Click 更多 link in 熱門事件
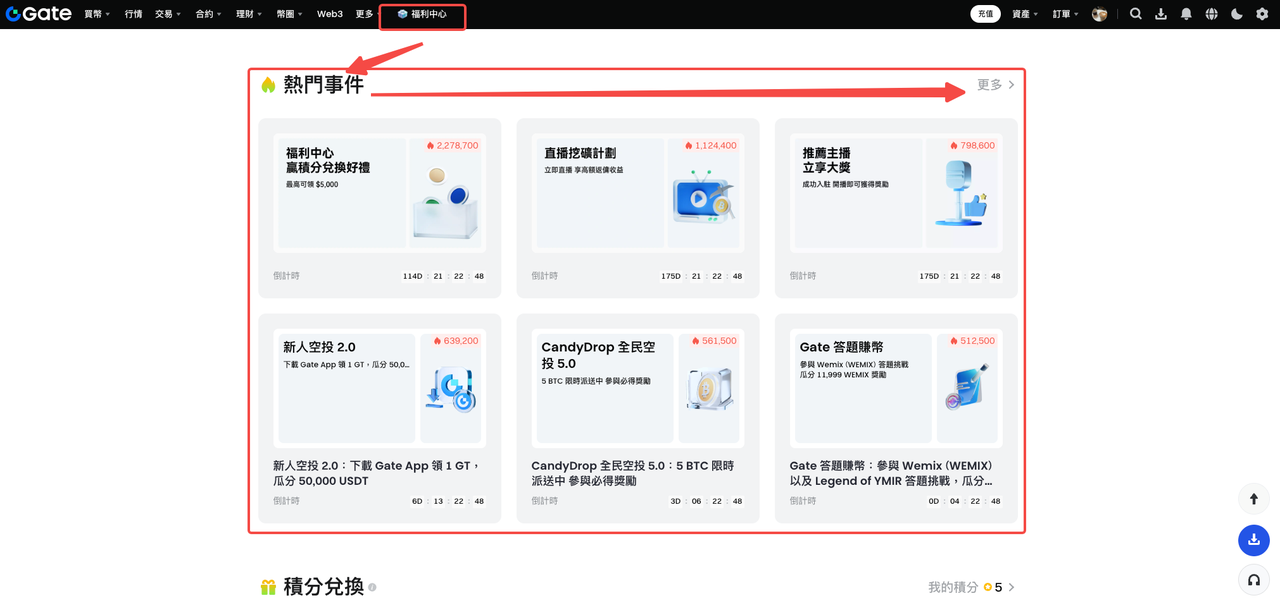1280x610 pixels. pos(995,85)
